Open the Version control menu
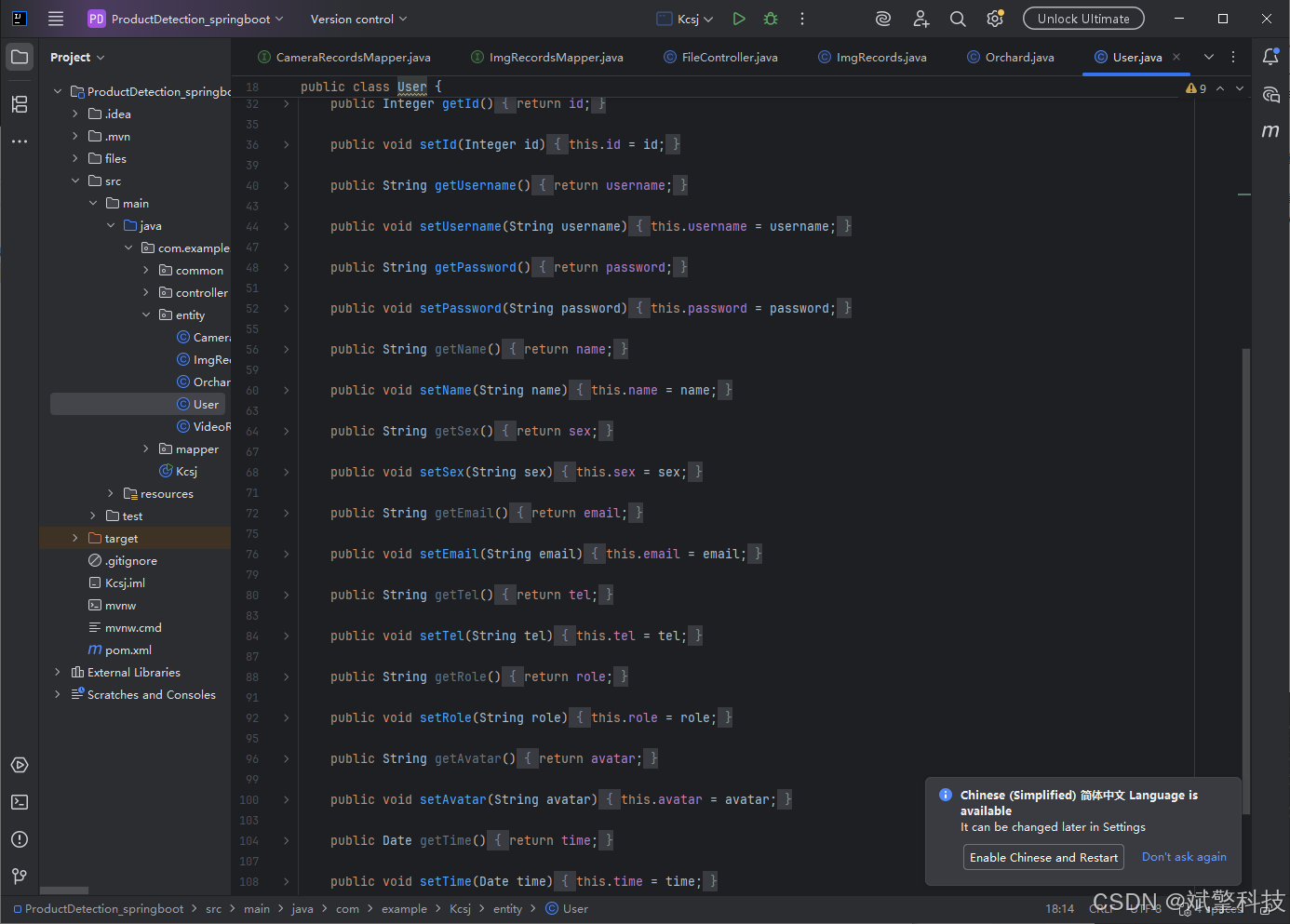1290x924 pixels. pos(358,19)
